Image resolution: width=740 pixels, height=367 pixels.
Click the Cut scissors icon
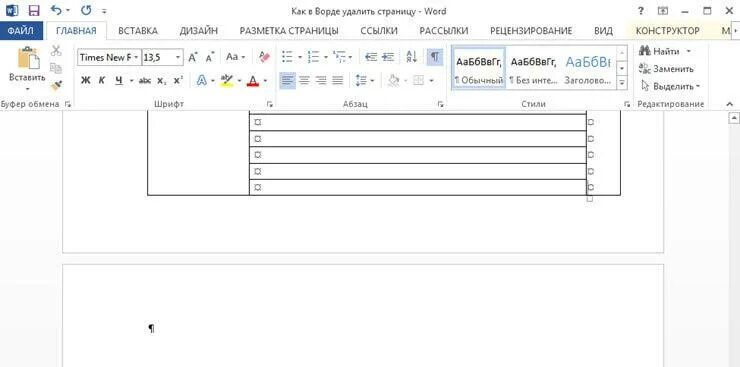57,50
